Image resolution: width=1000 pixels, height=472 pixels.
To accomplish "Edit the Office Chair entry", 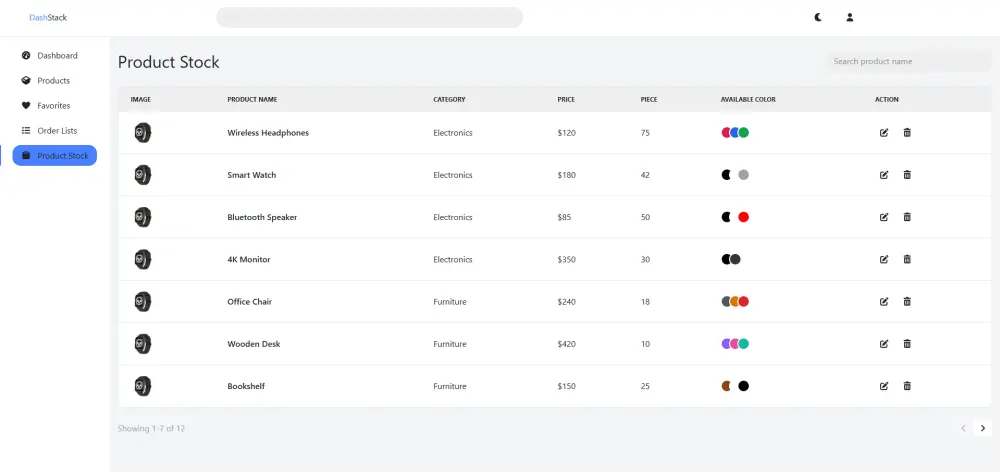I will [884, 301].
